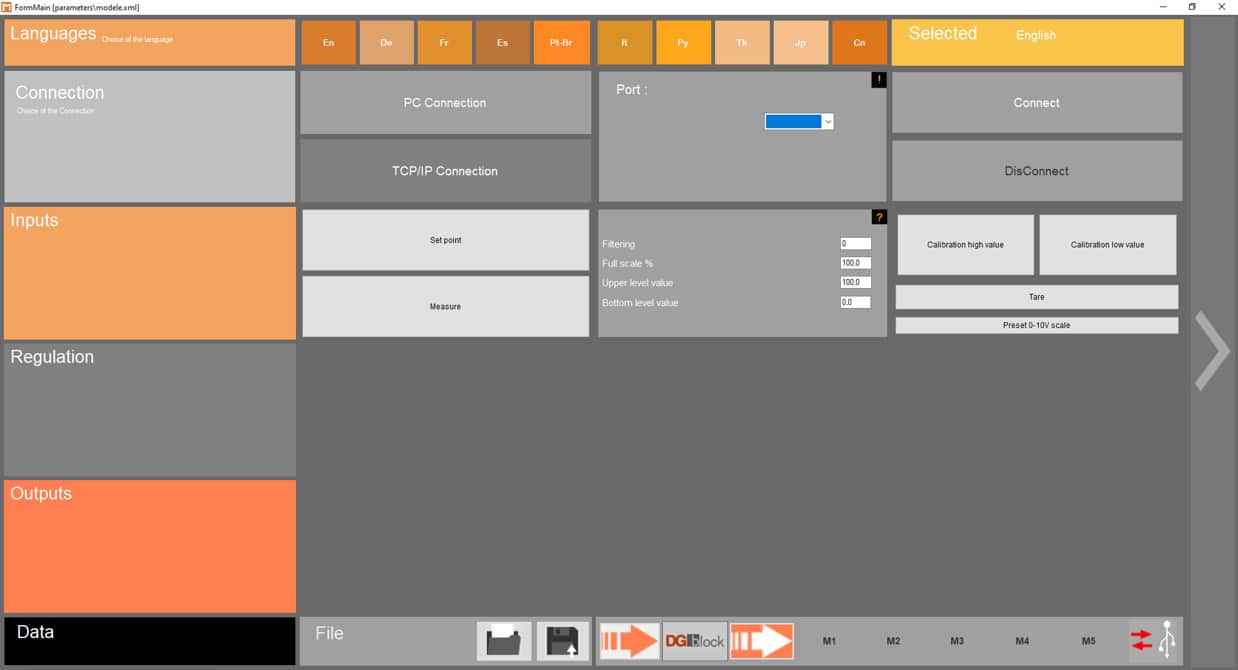Click the Filtering value field
The image size is (1238, 670).
click(x=855, y=244)
